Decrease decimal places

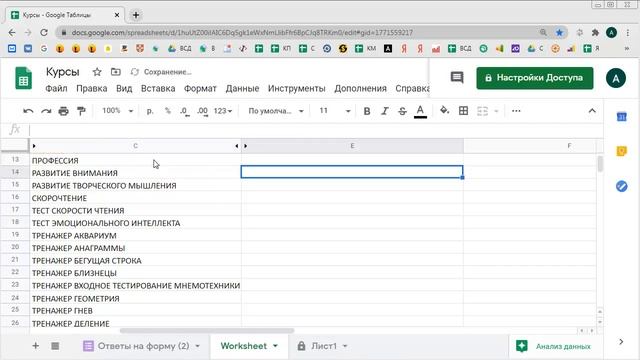(184, 111)
